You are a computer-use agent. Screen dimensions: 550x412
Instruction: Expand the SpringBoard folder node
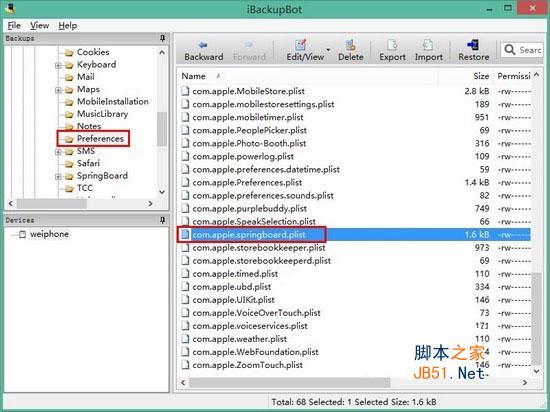click(x=58, y=176)
